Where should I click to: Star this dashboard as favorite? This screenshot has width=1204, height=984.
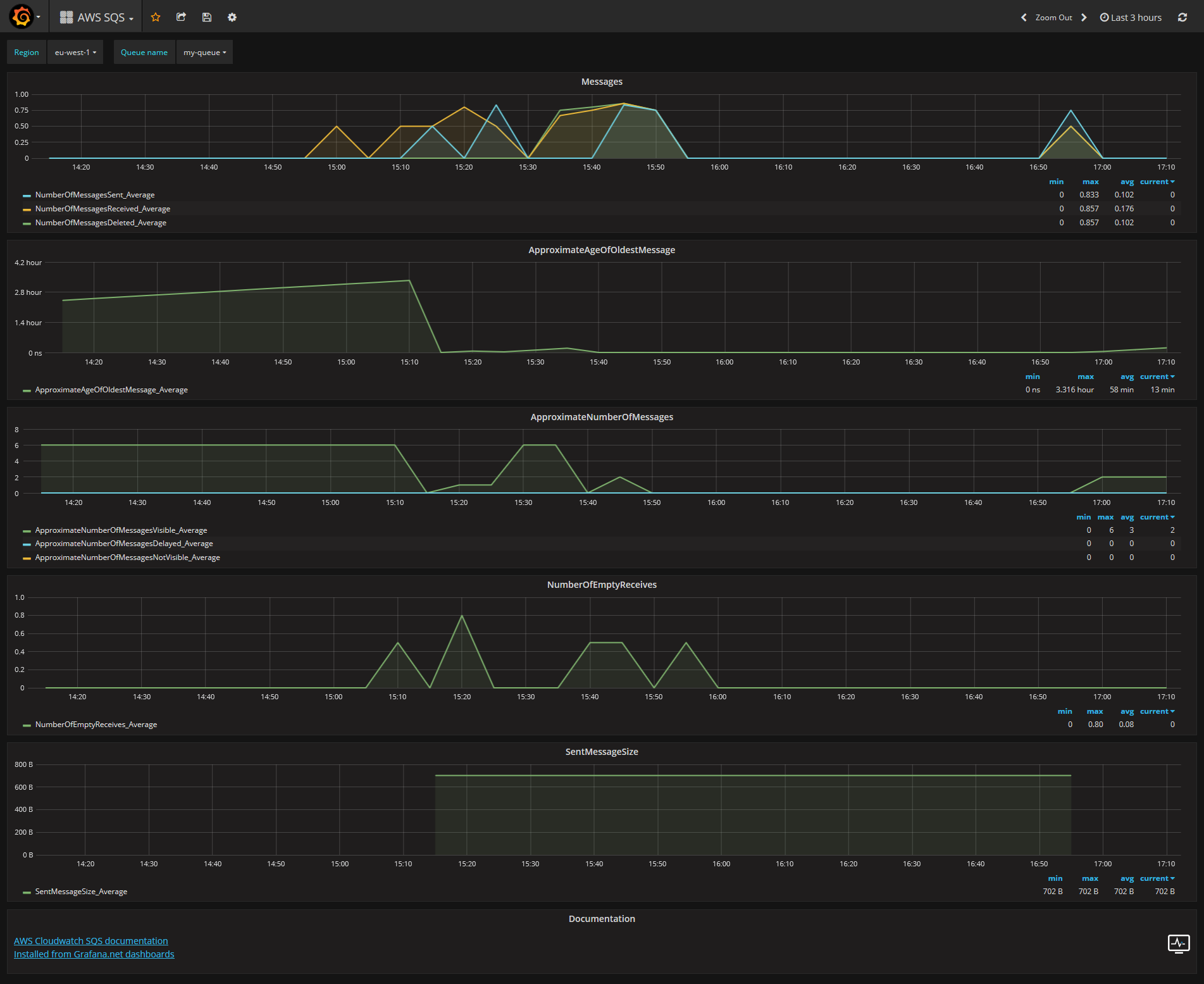pos(156,17)
